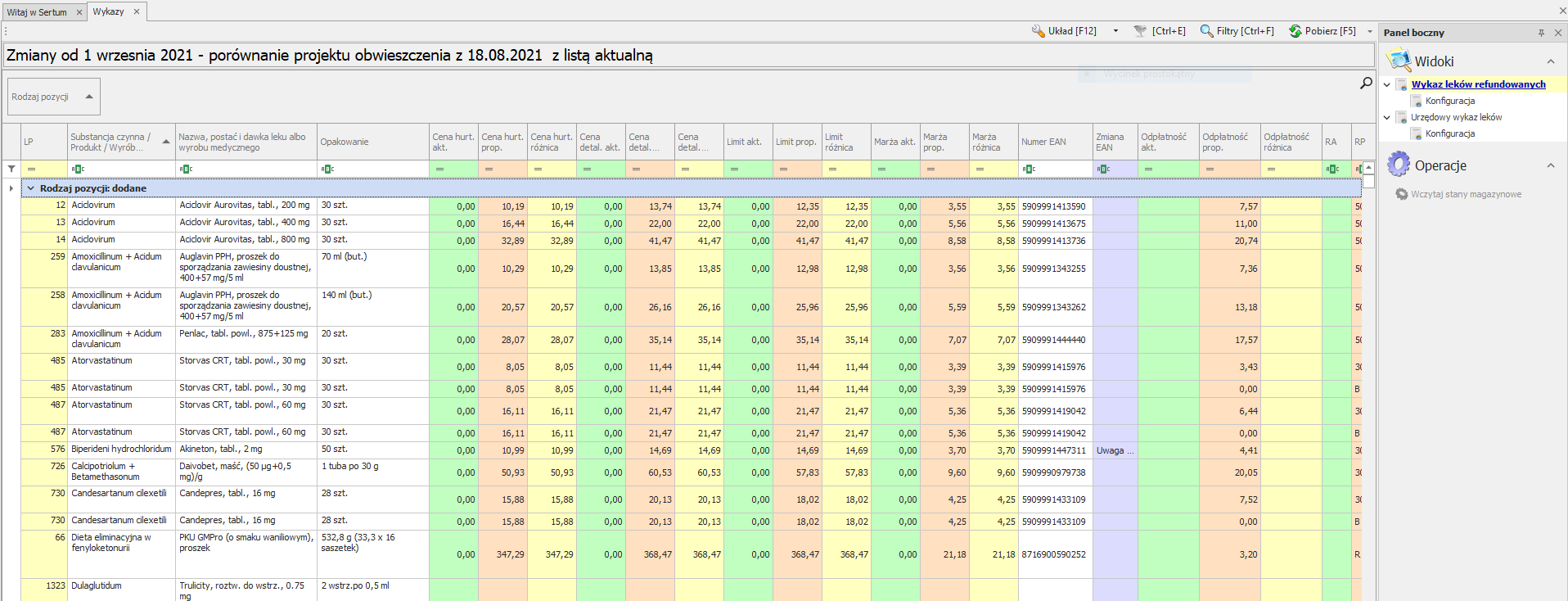Click the Operacje gear icon
The image size is (1568, 601).
[x=1399, y=165]
